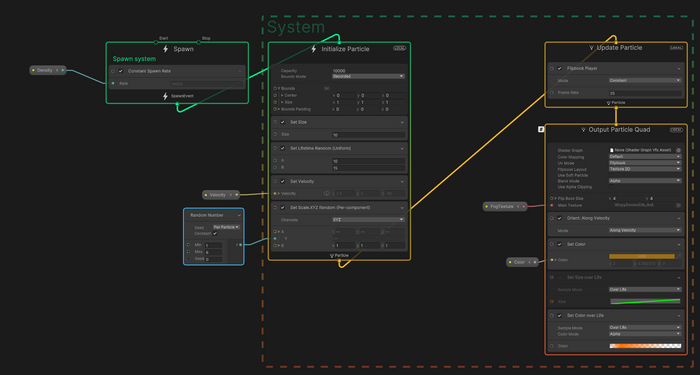Collapse the Set Size block chevron
This screenshot has height=375, width=700.
click(x=402, y=122)
